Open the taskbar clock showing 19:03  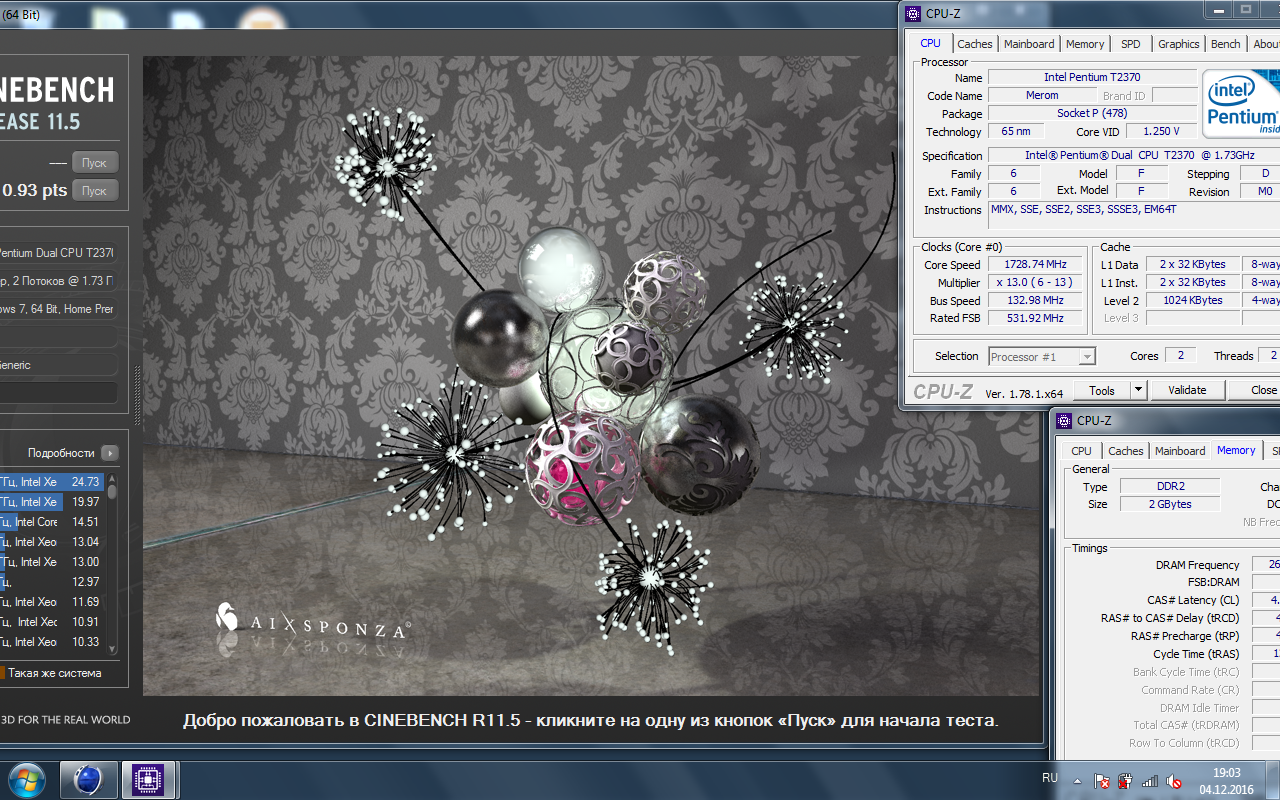(1226, 781)
